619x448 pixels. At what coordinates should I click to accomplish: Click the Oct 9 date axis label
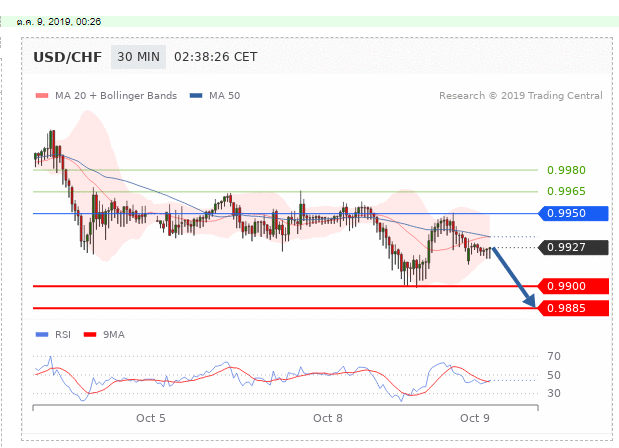475,418
